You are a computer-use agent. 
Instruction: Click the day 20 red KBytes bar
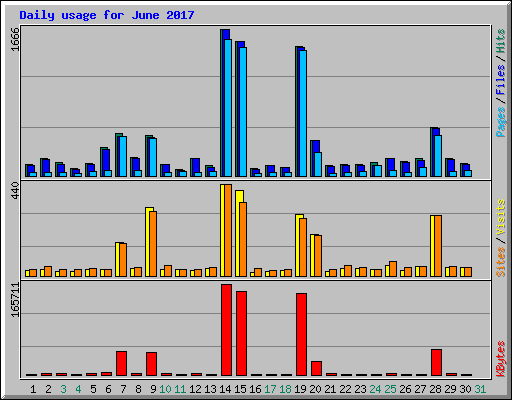point(316,368)
